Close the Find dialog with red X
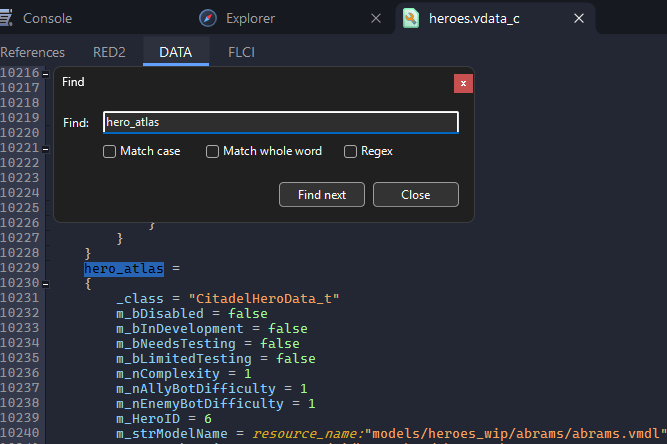The width and height of the screenshot is (667, 444). (463, 83)
